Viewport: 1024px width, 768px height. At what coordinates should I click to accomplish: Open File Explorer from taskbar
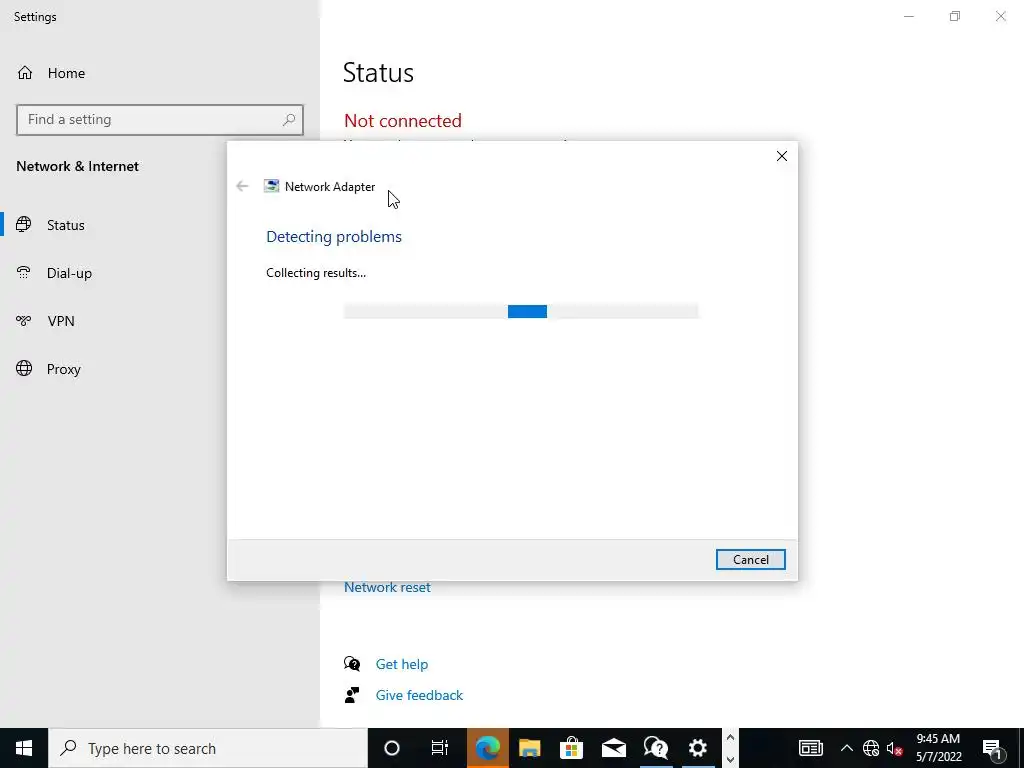coord(530,748)
